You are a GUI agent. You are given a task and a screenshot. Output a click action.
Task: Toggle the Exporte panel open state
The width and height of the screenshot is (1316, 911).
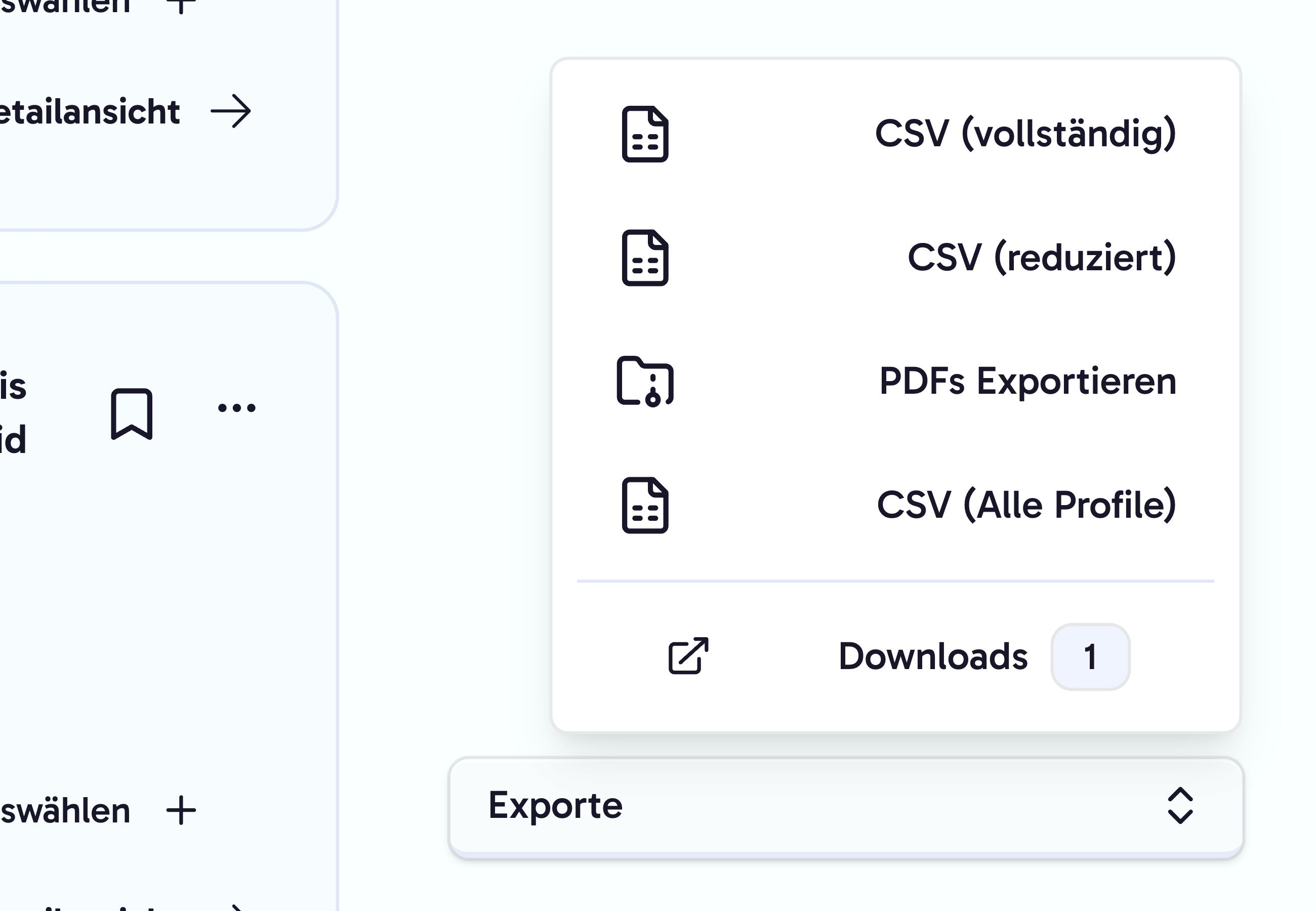pos(846,805)
